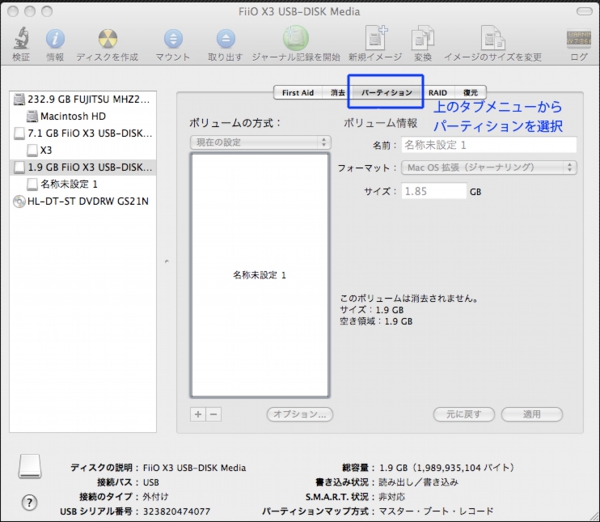Select the Partition (パーティション) tab

tap(386, 92)
